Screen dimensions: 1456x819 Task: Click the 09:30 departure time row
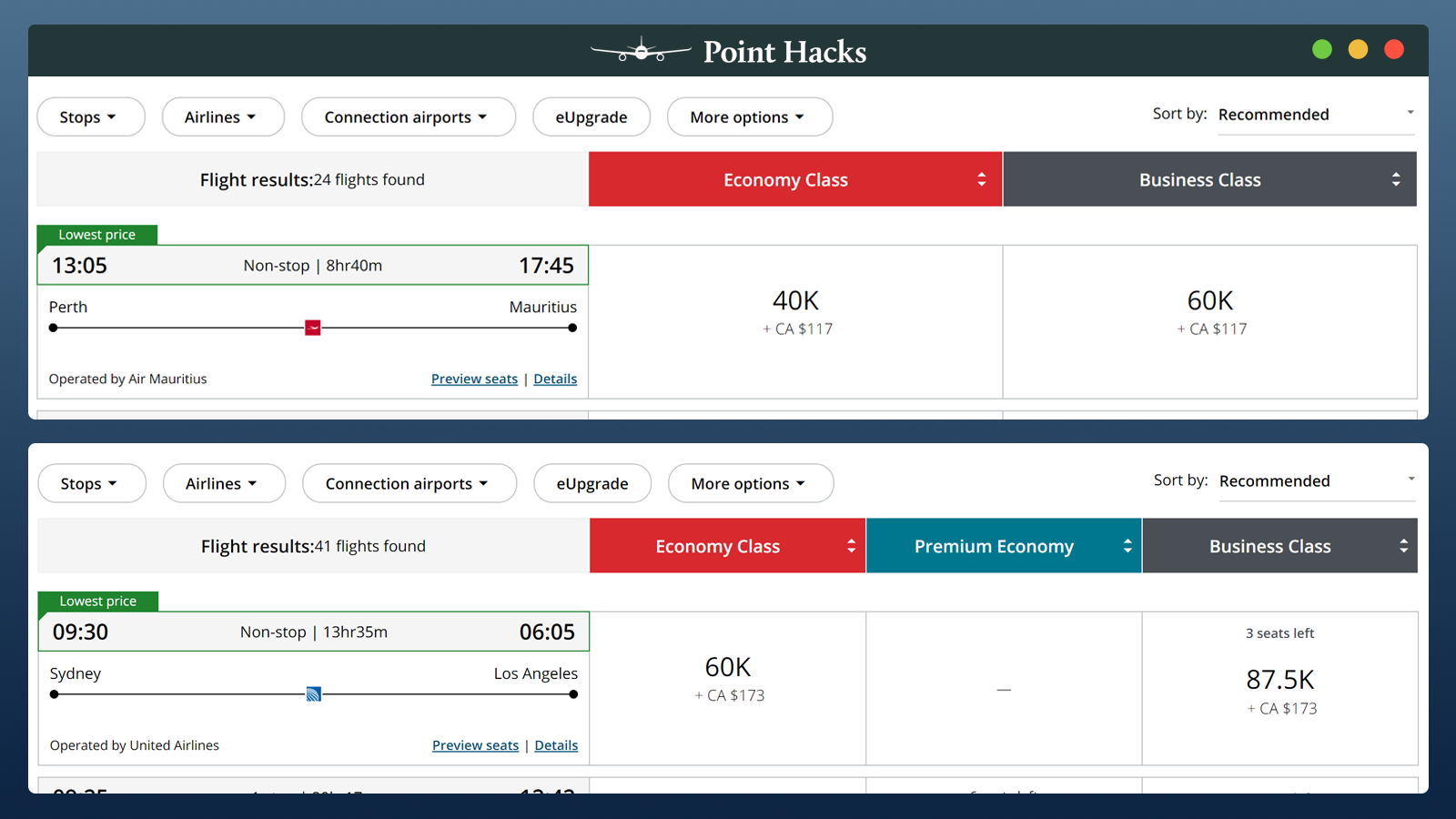click(x=314, y=632)
